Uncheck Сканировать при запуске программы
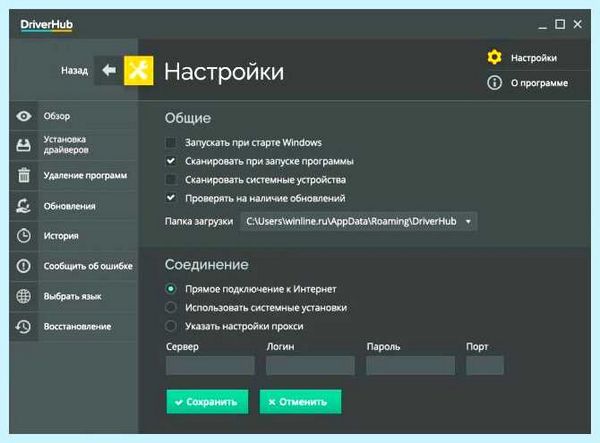 [x=171, y=161]
